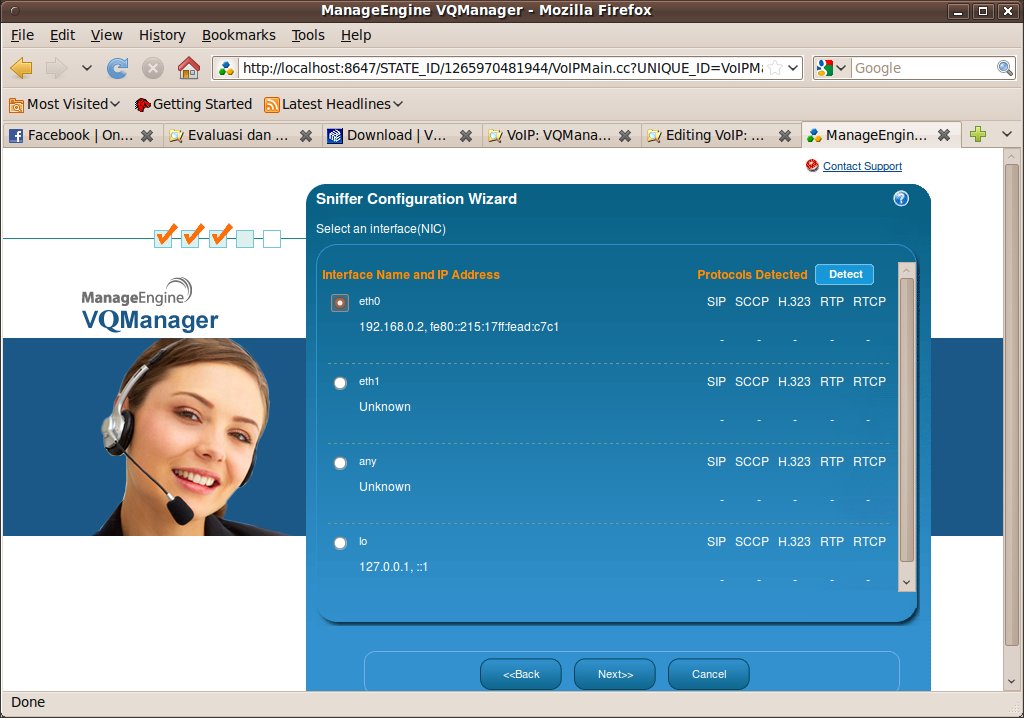This screenshot has height=718, width=1024.
Task: Select the eth0 interface radio button
Action: click(x=340, y=303)
